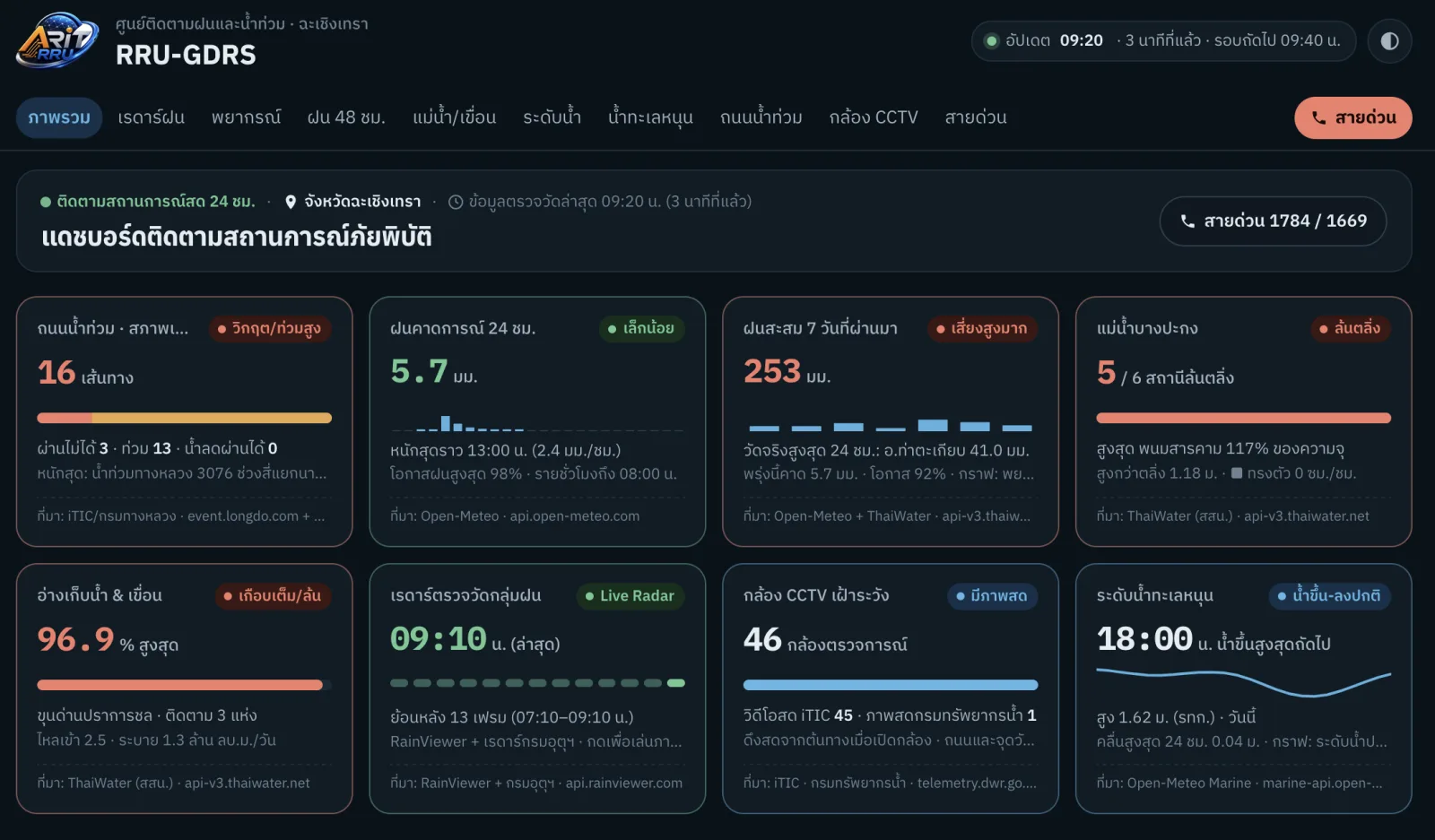This screenshot has width=1435, height=840.
Task: Click the เกือบเต็ม/ล้น status badge
Action: click(273, 596)
